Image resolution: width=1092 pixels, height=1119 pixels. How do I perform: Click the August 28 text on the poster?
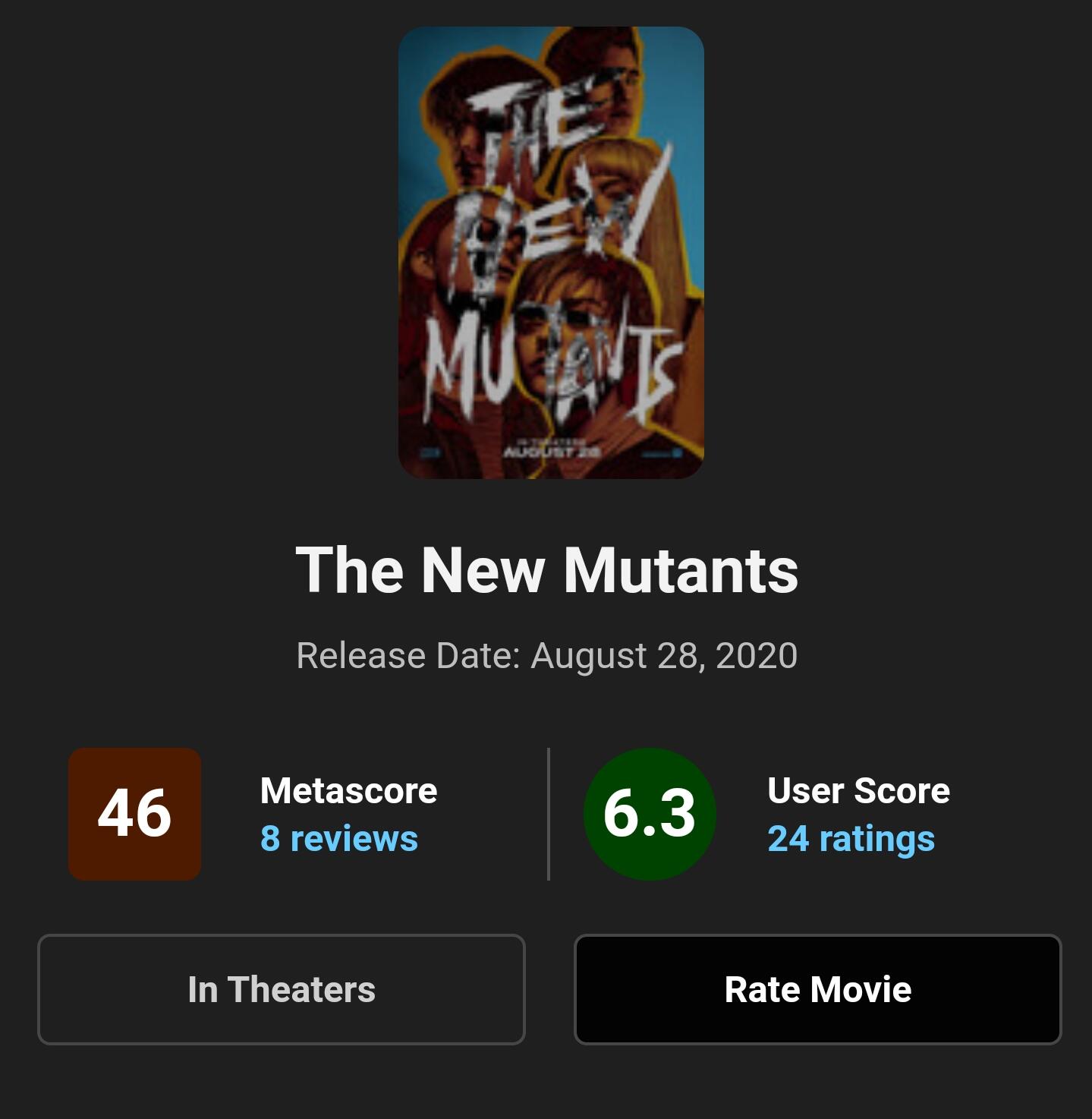click(552, 452)
